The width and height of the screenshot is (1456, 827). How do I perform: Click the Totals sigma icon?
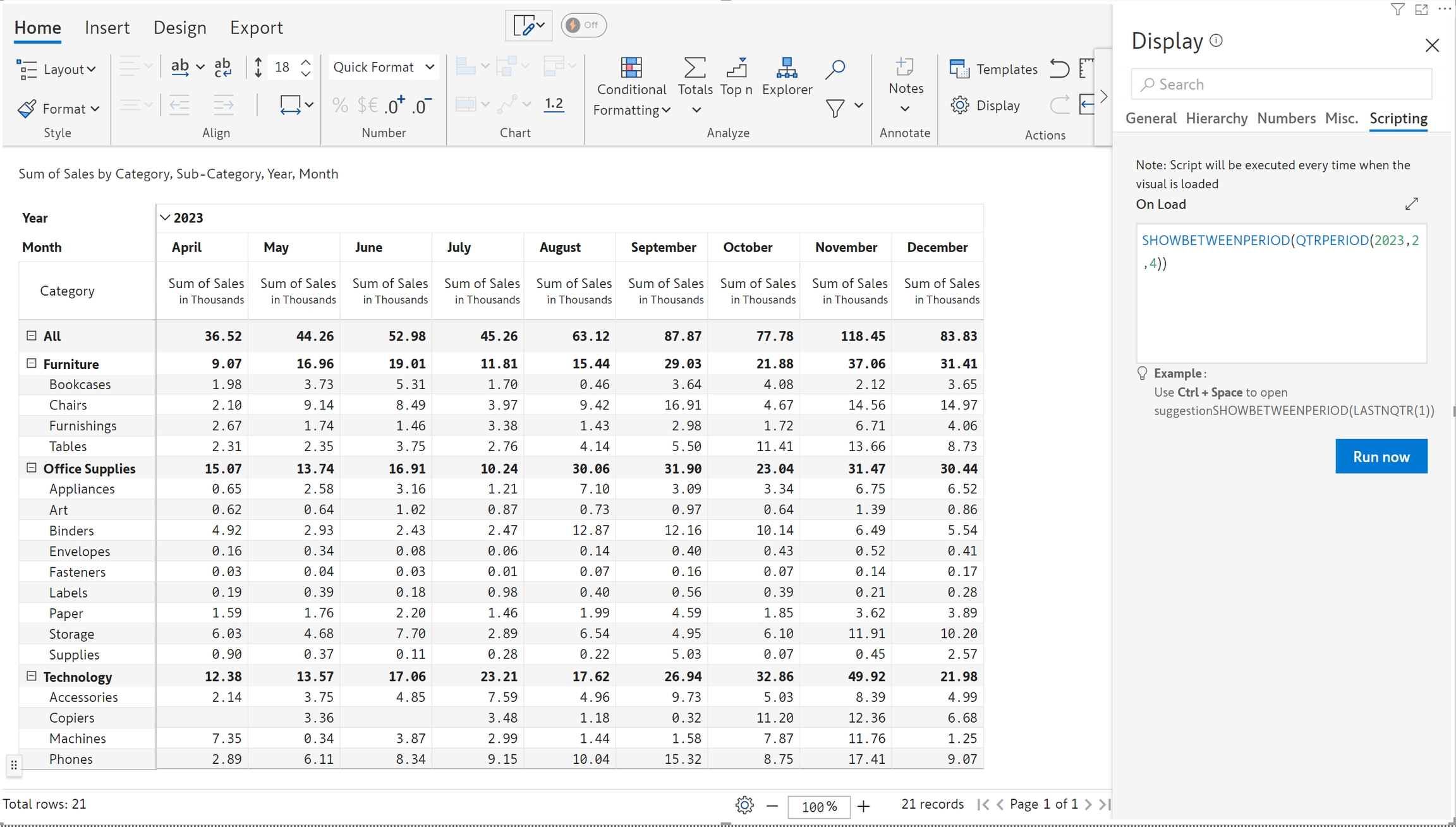coord(694,68)
